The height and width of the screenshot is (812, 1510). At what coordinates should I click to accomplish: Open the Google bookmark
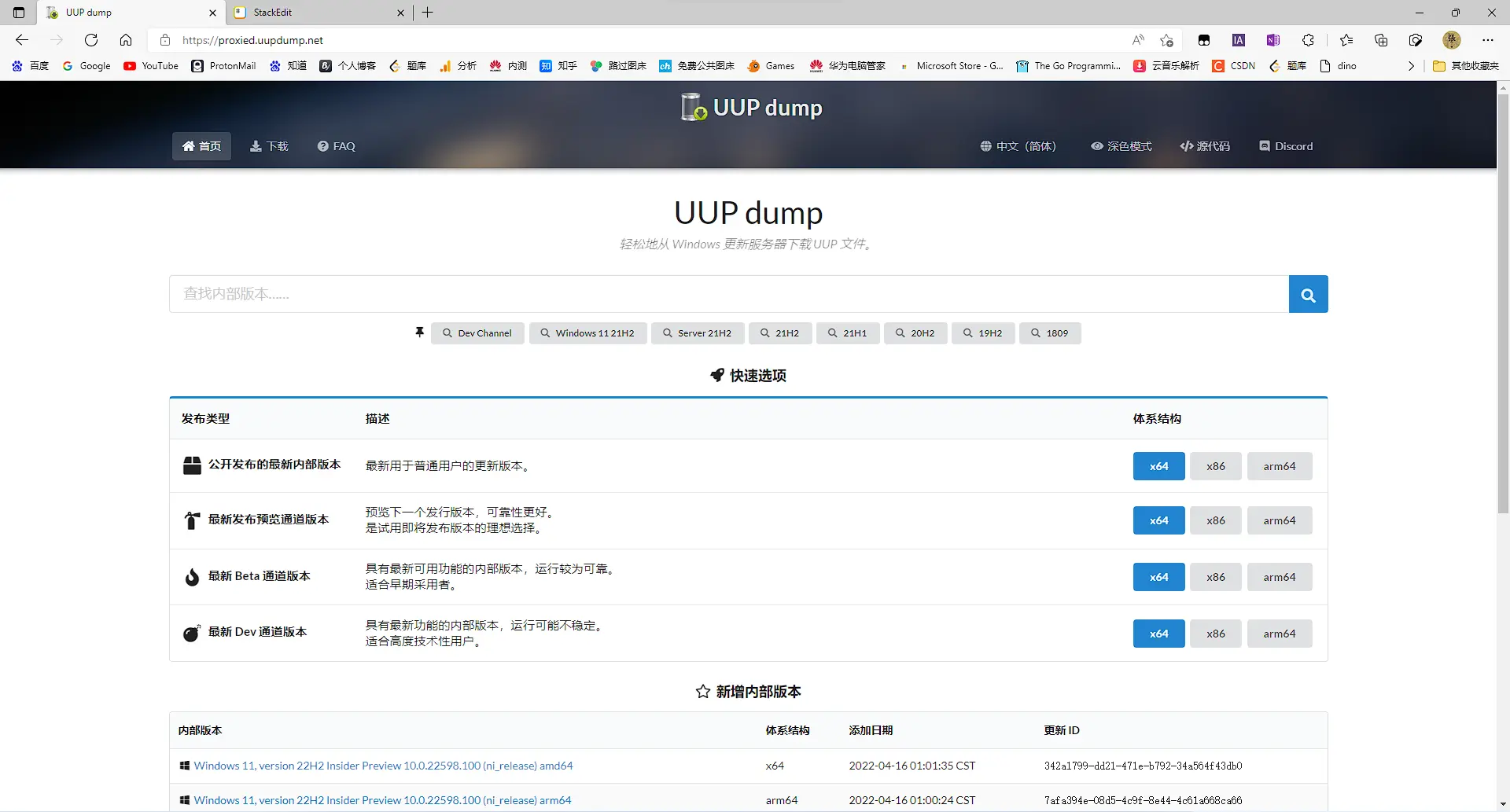click(x=87, y=66)
